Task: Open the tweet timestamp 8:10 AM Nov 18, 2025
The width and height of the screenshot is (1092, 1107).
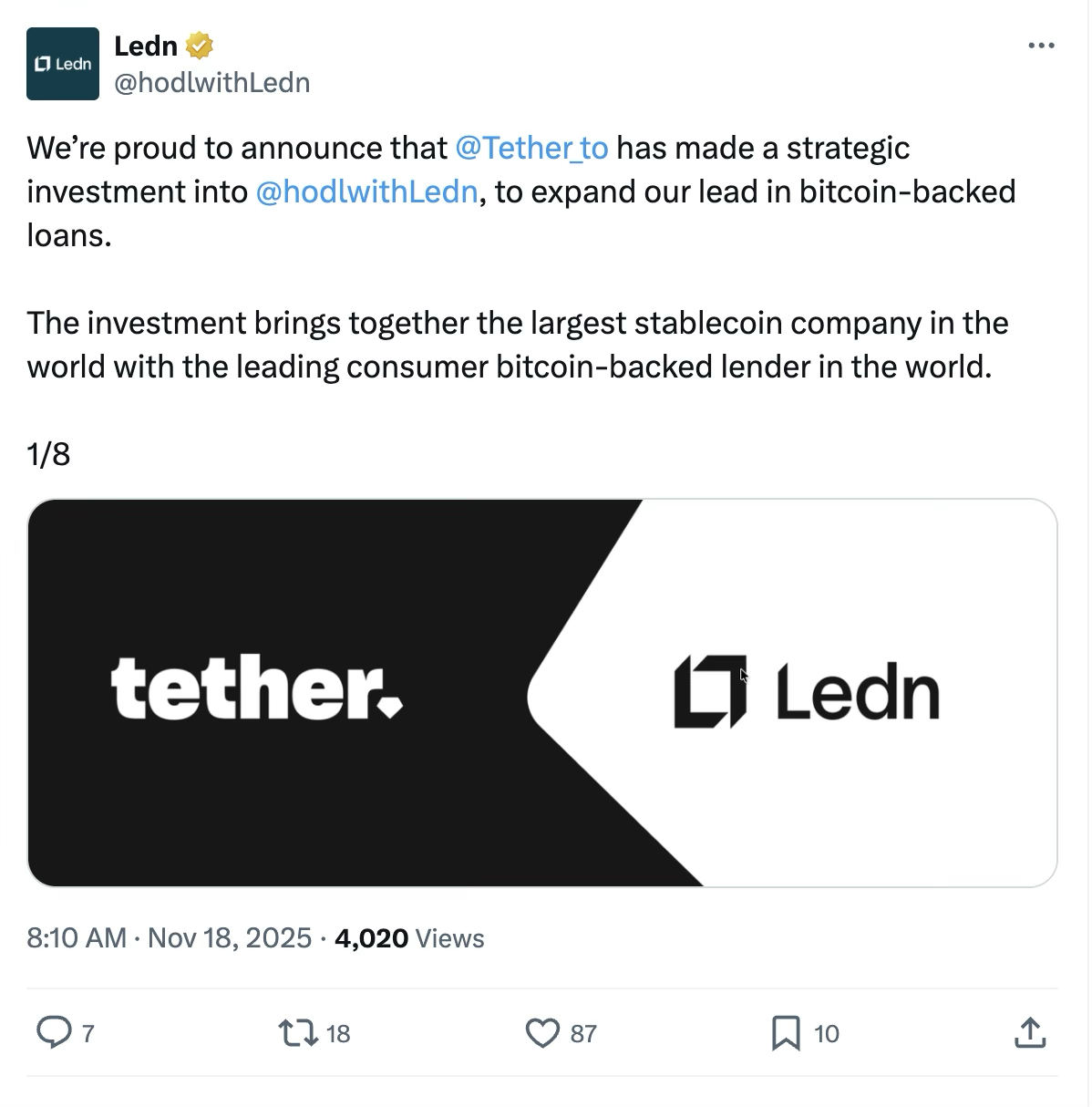Action: coord(170,937)
